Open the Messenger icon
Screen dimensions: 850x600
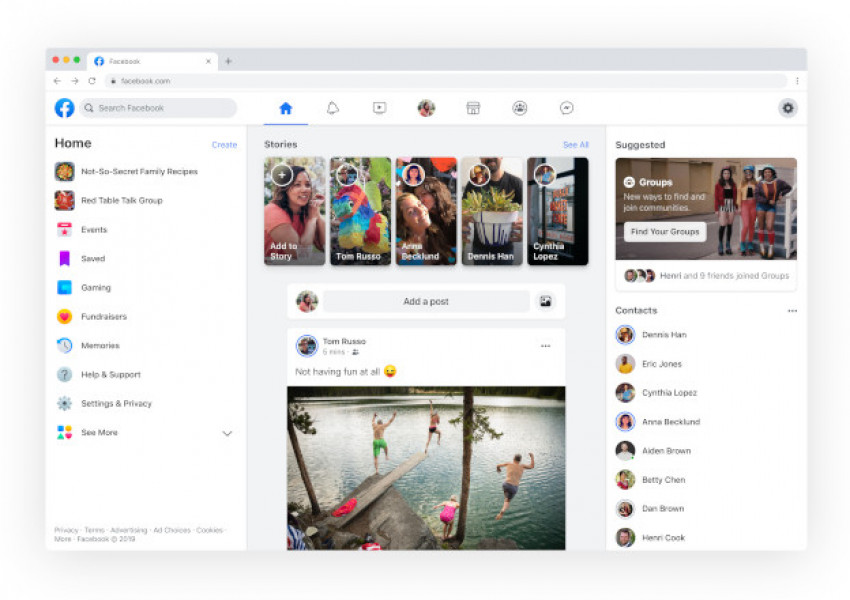click(x=566, y=108)
